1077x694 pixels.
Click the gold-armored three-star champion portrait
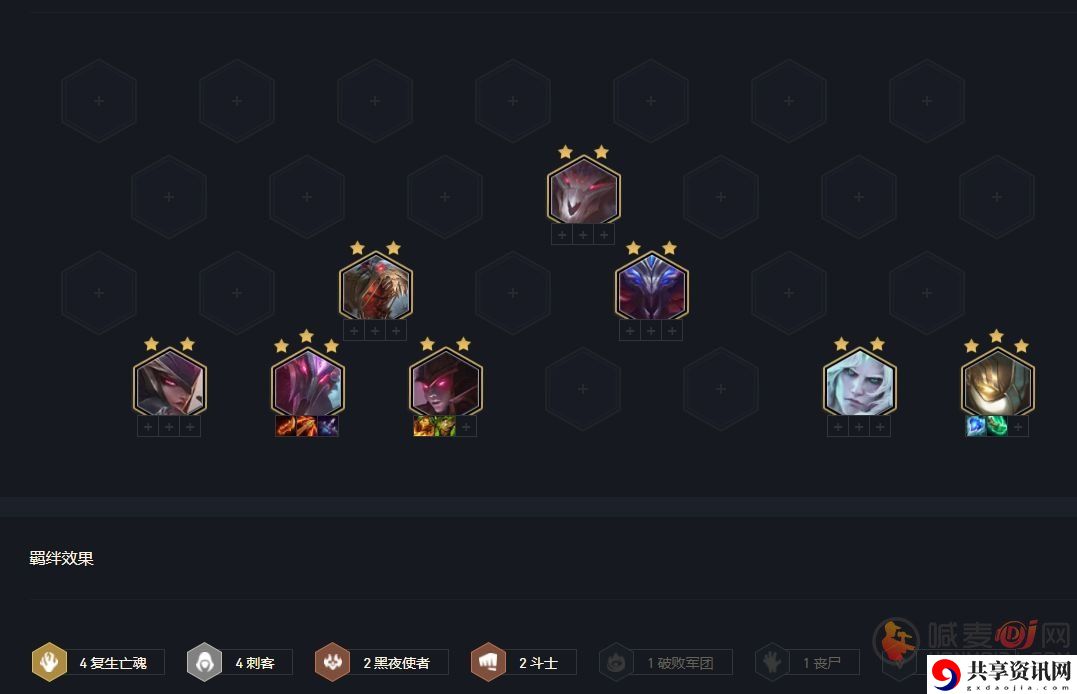[997, 382]
